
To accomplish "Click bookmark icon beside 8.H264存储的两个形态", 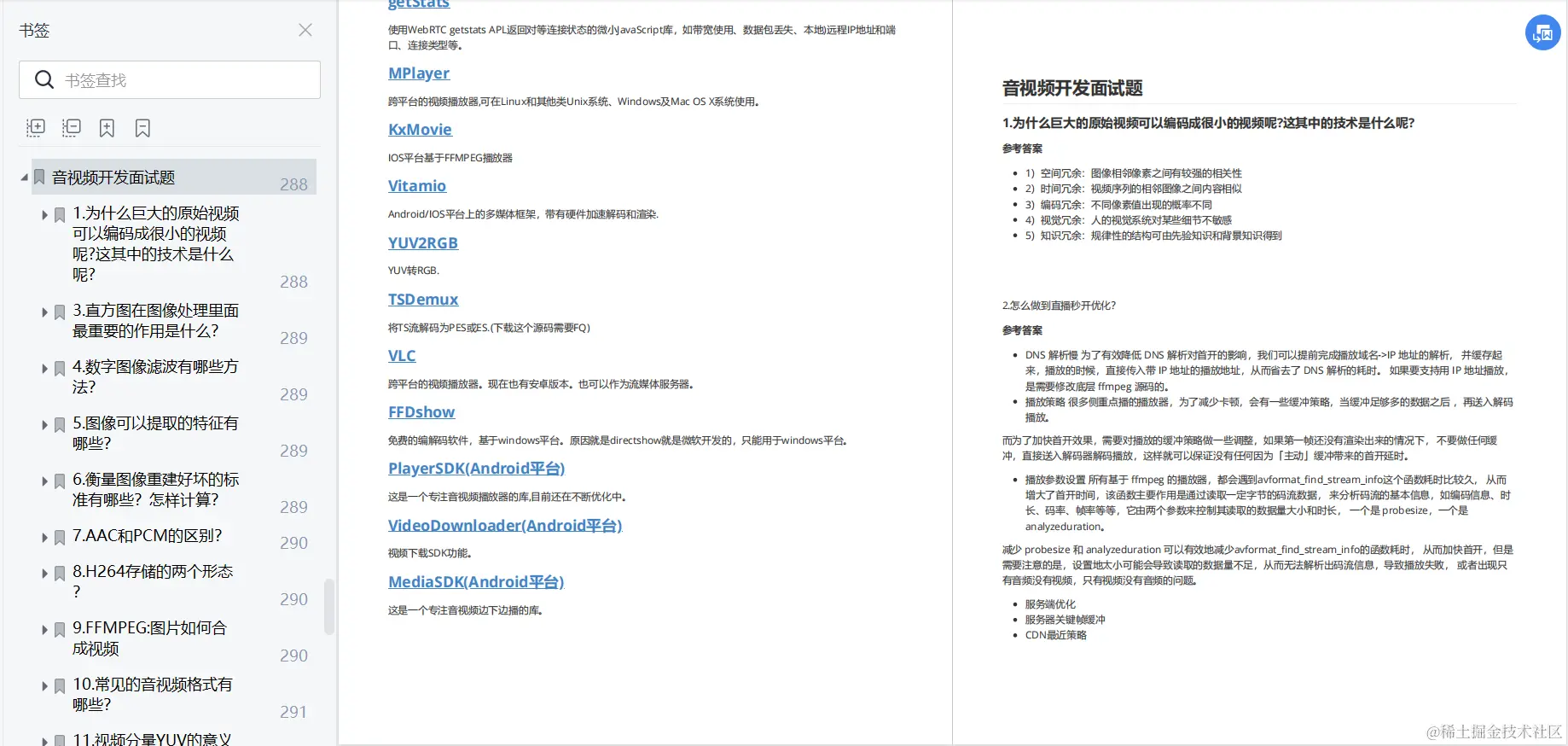I will click(60, 574).
